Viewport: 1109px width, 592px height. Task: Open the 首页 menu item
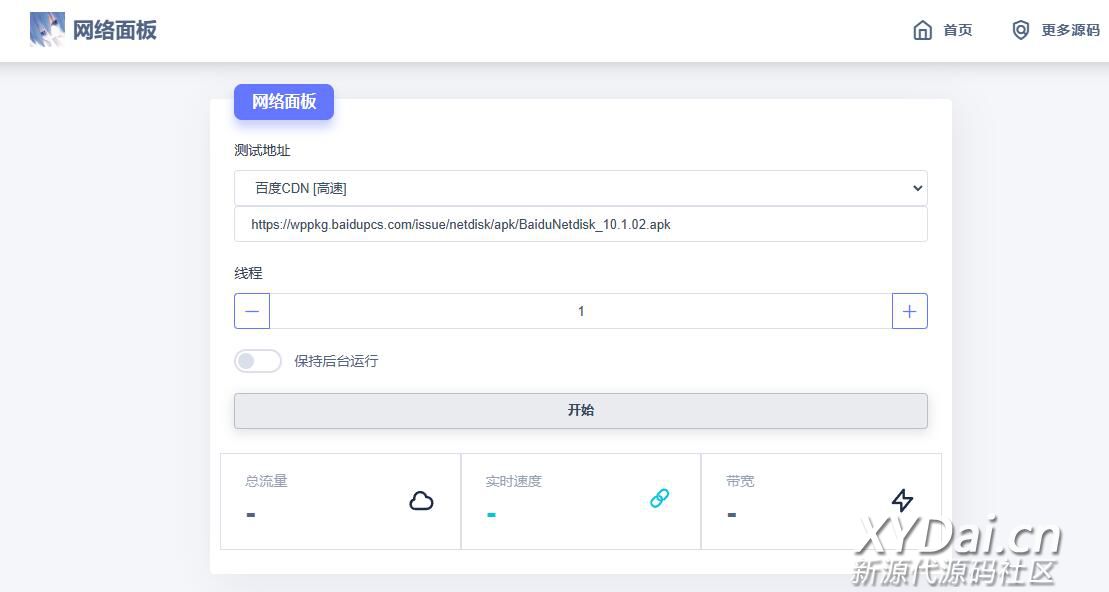pyautogui.click(x=957, y=31)
